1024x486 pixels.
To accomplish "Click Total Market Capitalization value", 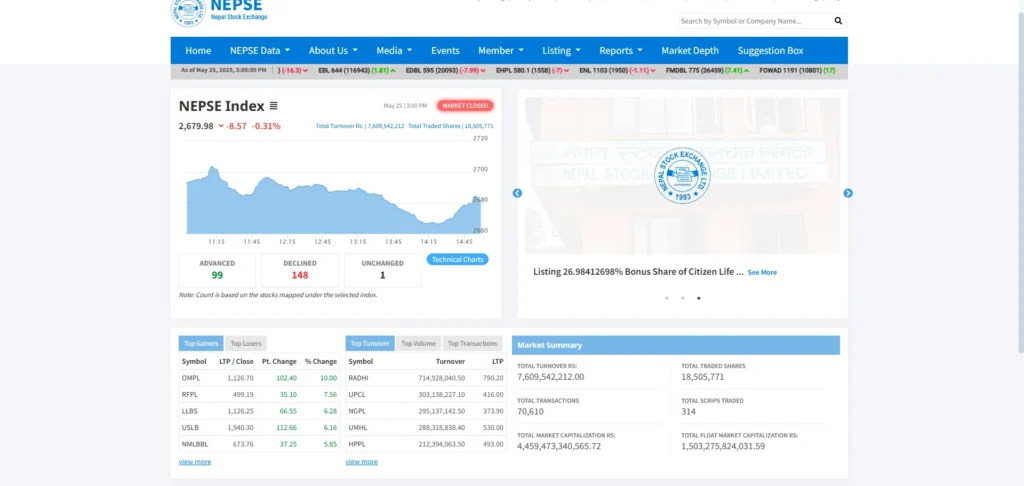I will (559, 446).
